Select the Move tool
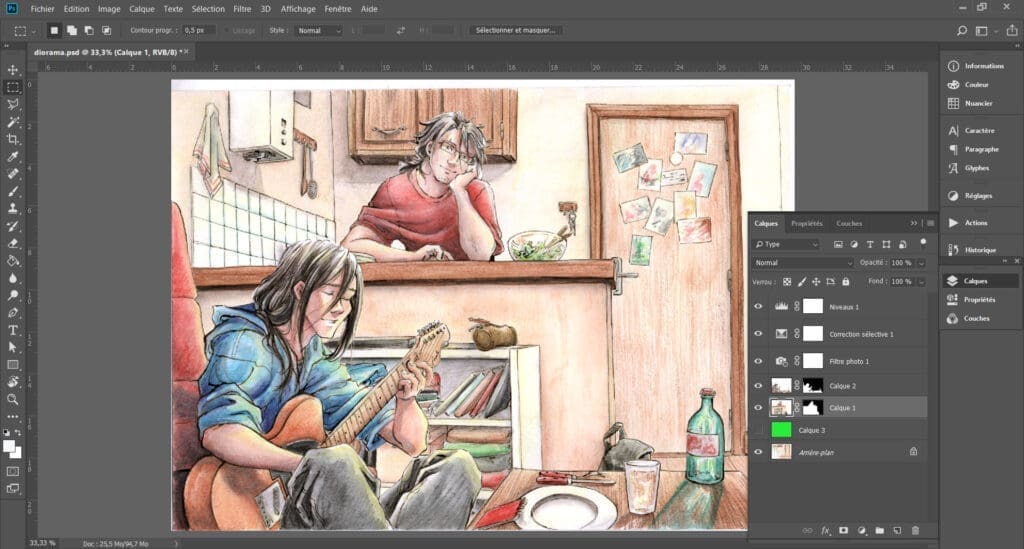Viewport: 1024px width, 549px height. (12, 70)
